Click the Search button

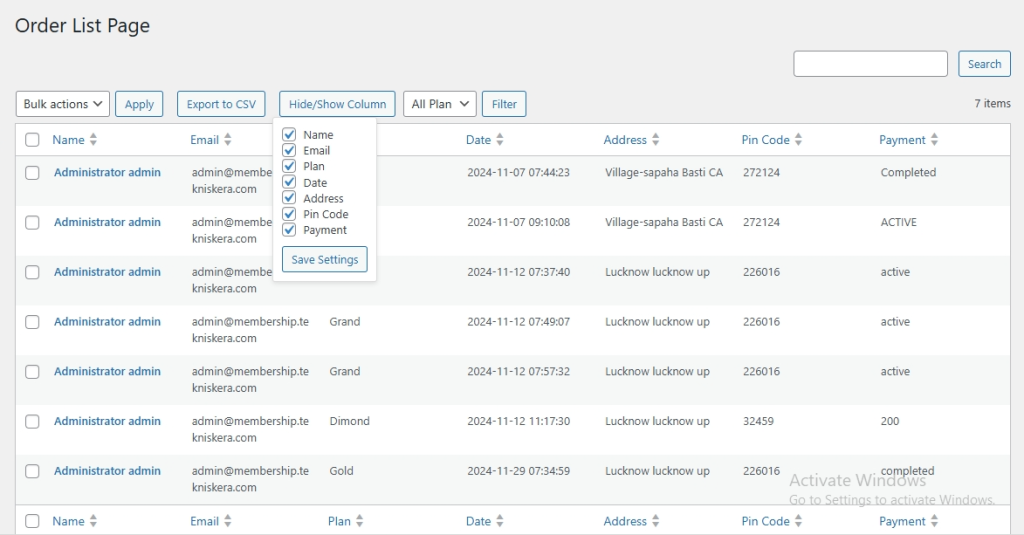[984, 64]
